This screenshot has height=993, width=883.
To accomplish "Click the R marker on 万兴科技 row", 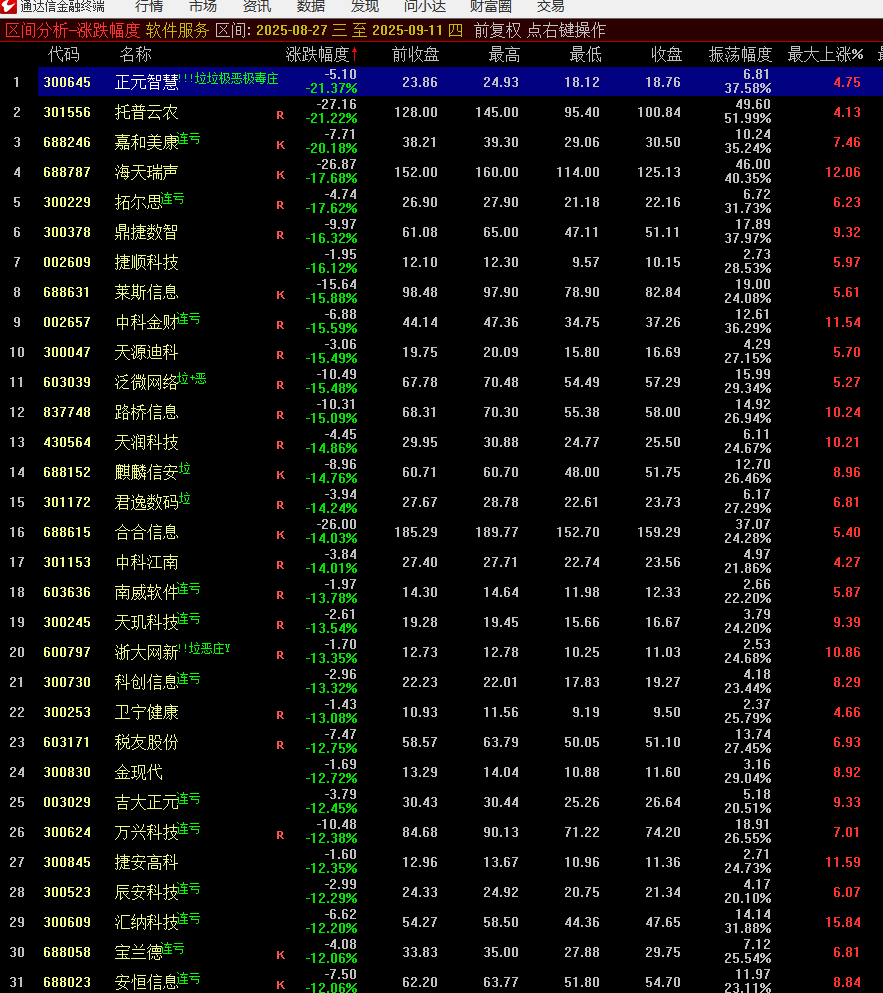I will point(280,835).
